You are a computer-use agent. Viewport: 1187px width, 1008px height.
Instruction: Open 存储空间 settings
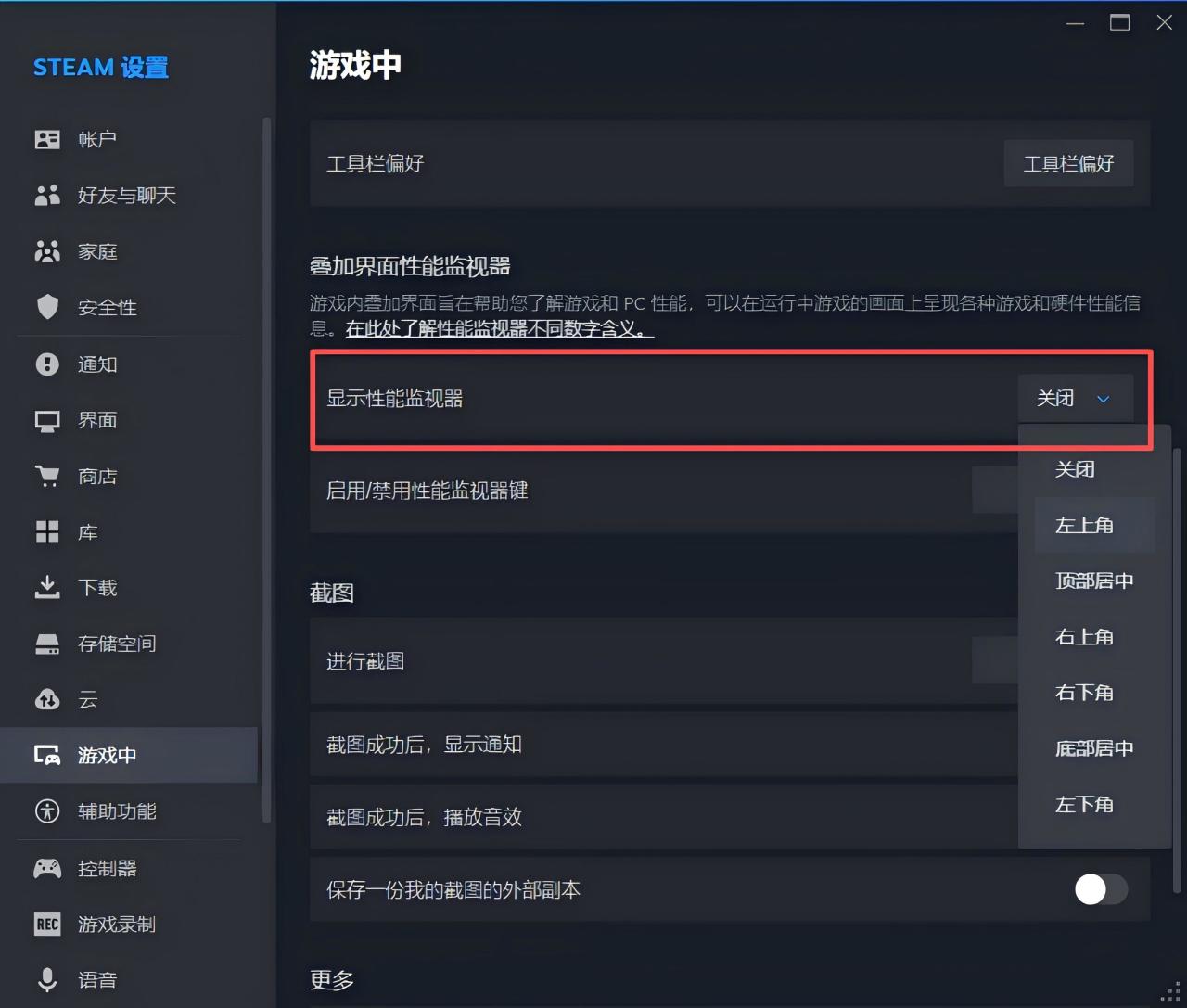coord(130,644)
